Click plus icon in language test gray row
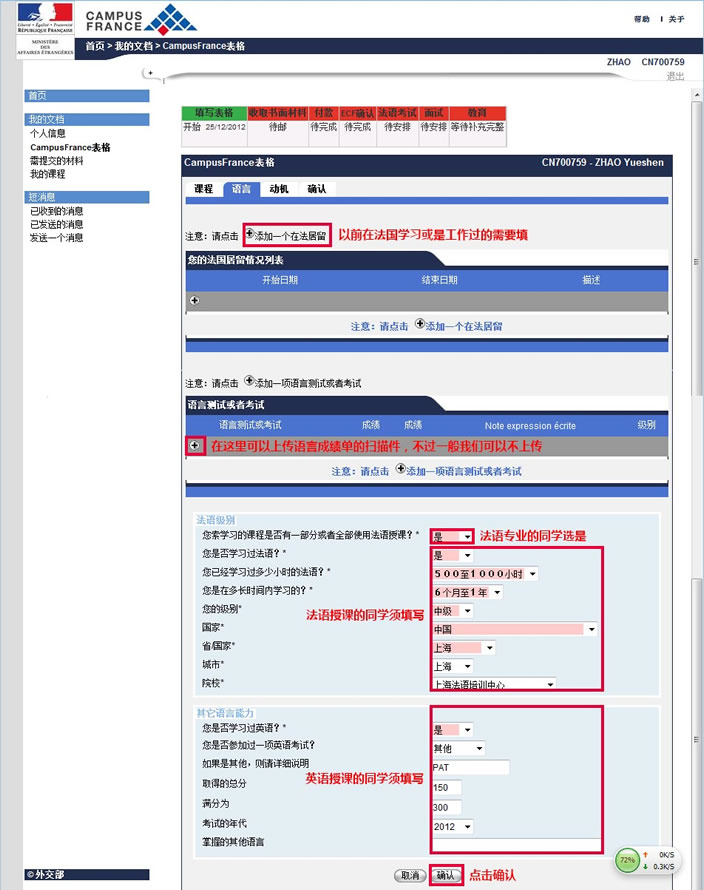The height and width of the screenshot is (890, 704). [195, 446]
